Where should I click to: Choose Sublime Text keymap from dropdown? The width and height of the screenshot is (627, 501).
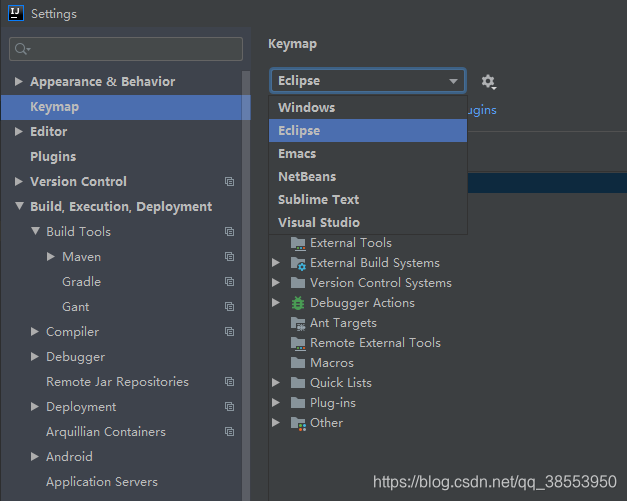click(x=367, y=200)
